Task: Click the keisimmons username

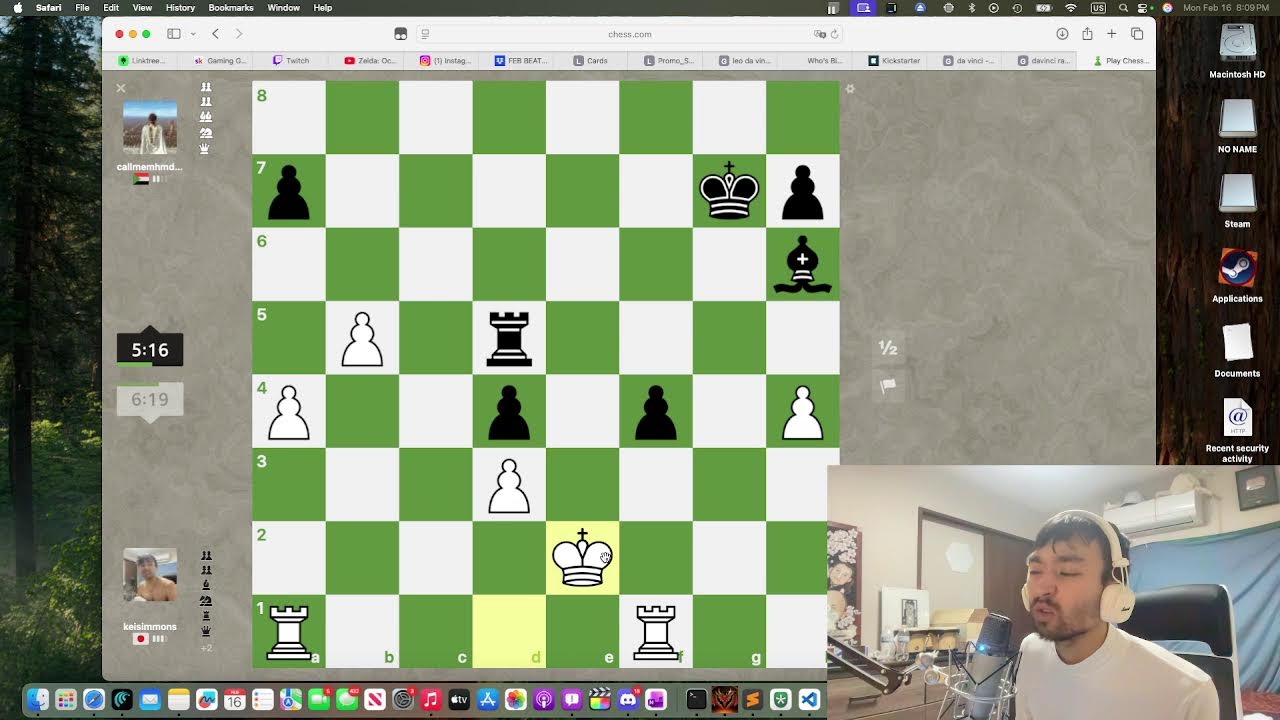Action: pyautogui.click(x=150, y=627)
